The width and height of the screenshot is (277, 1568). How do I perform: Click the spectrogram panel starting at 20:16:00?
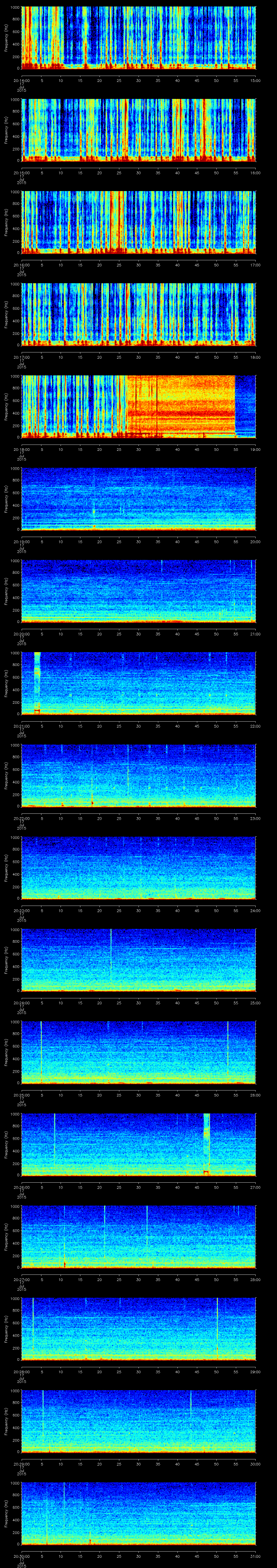(x=139, y=222)
